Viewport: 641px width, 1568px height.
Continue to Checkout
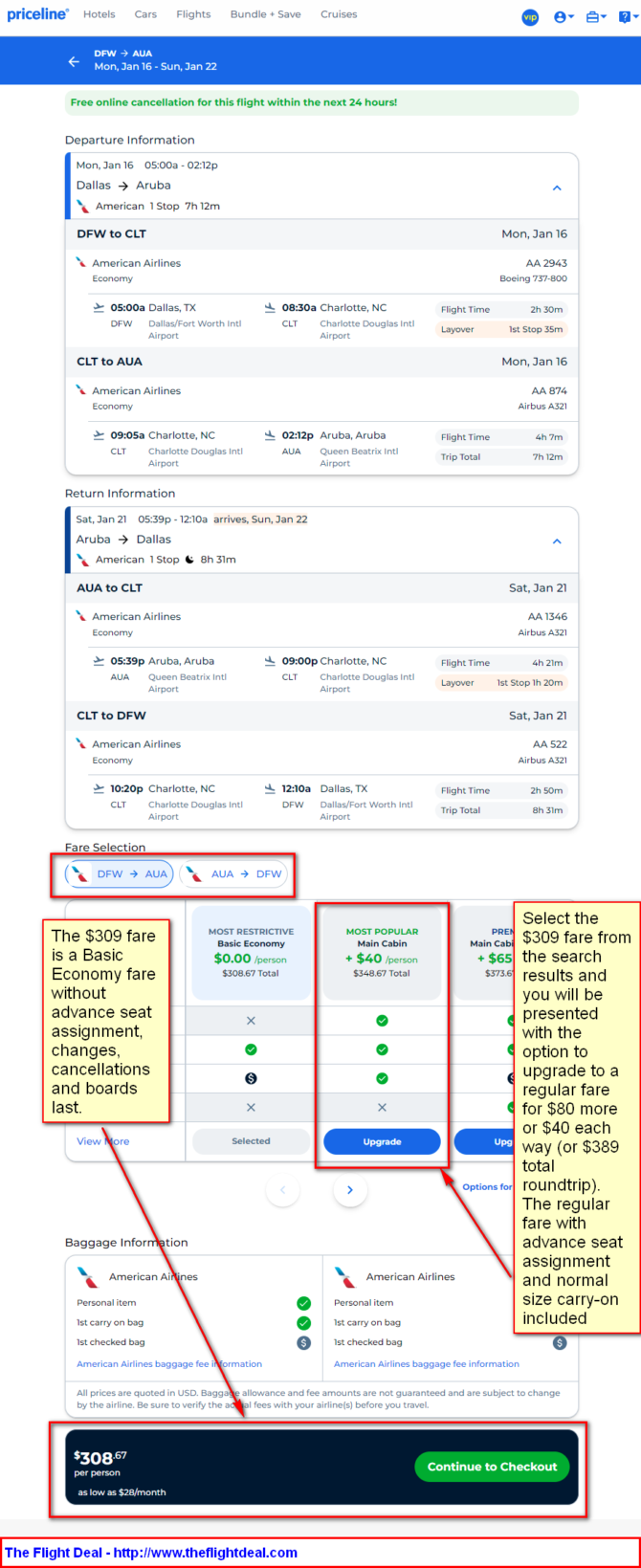coord(492,1467)
